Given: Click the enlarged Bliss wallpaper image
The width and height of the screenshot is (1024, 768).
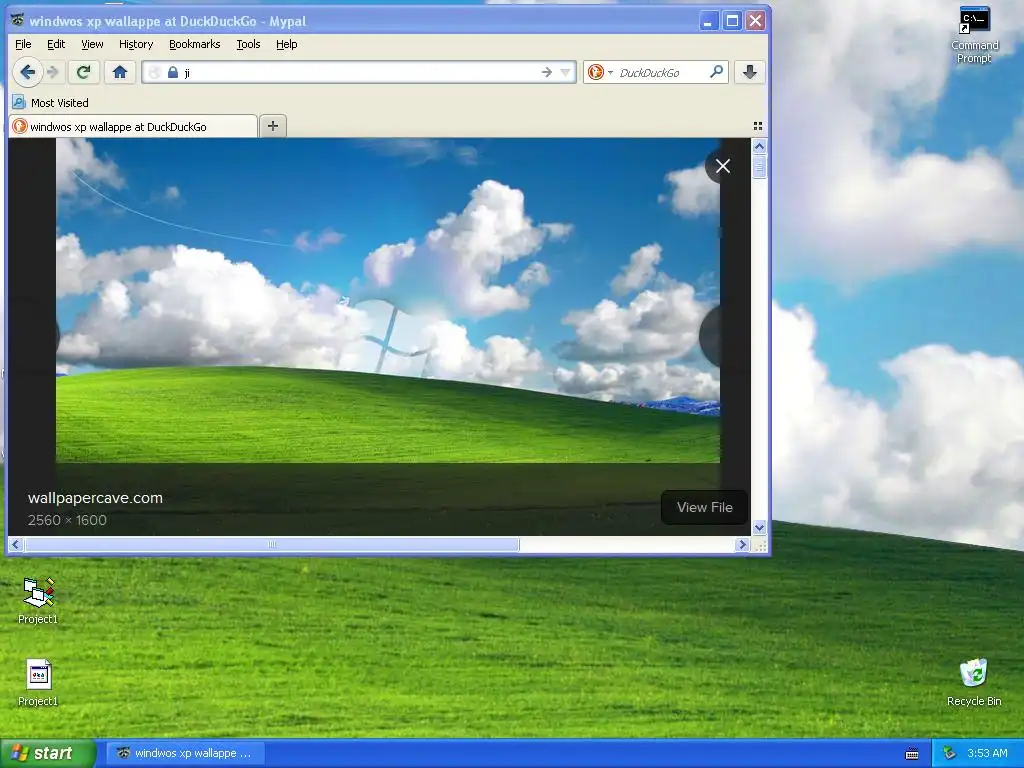Looking at the screenshot, I should (388, 300).
